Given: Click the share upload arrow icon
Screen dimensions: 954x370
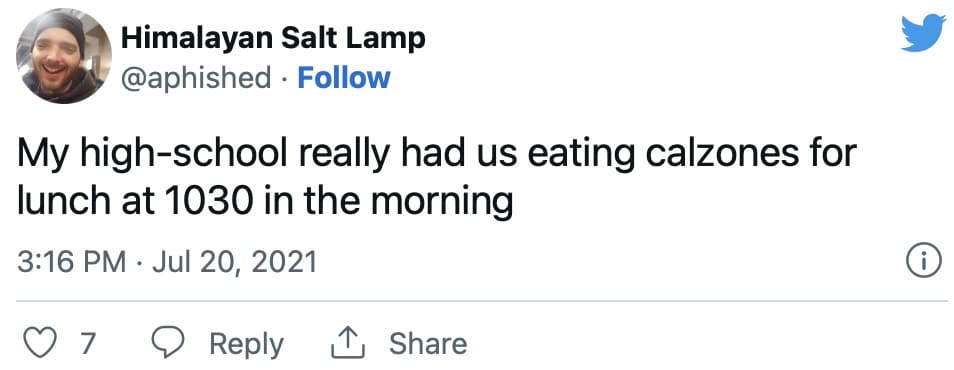Looking at the screenshot, I should [347, 343].
